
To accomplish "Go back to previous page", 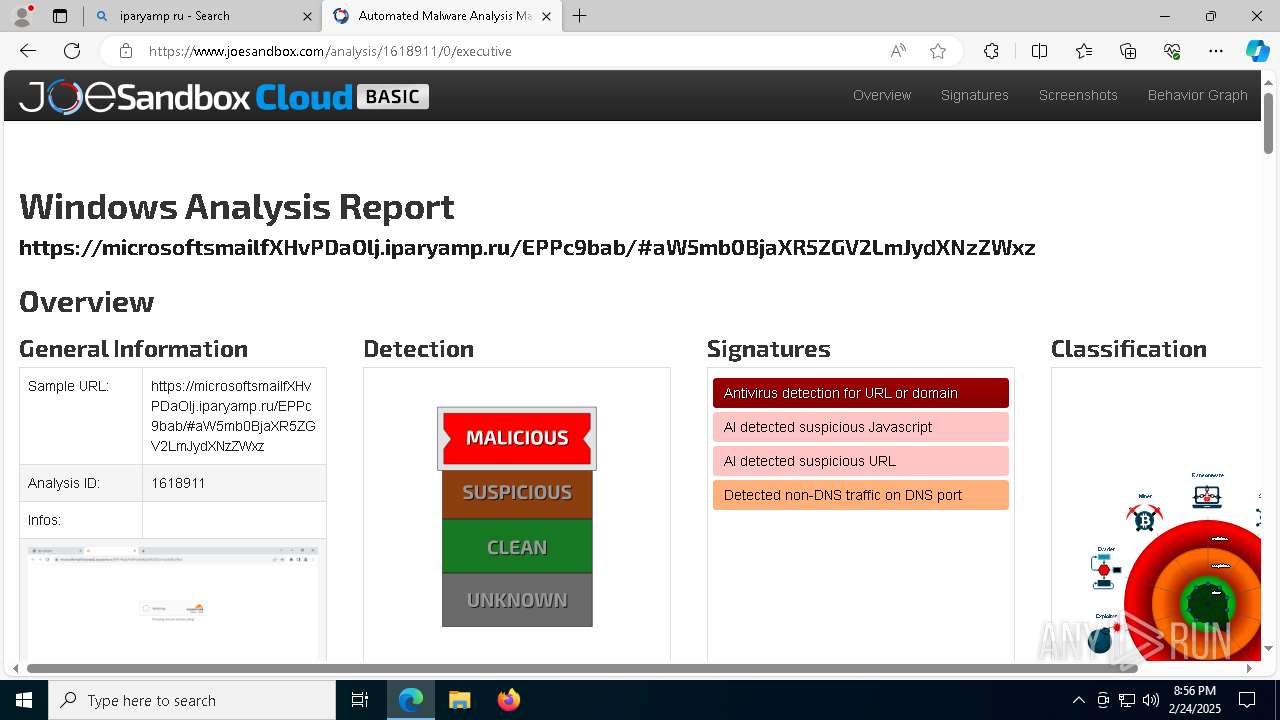I will pos(28,51).
